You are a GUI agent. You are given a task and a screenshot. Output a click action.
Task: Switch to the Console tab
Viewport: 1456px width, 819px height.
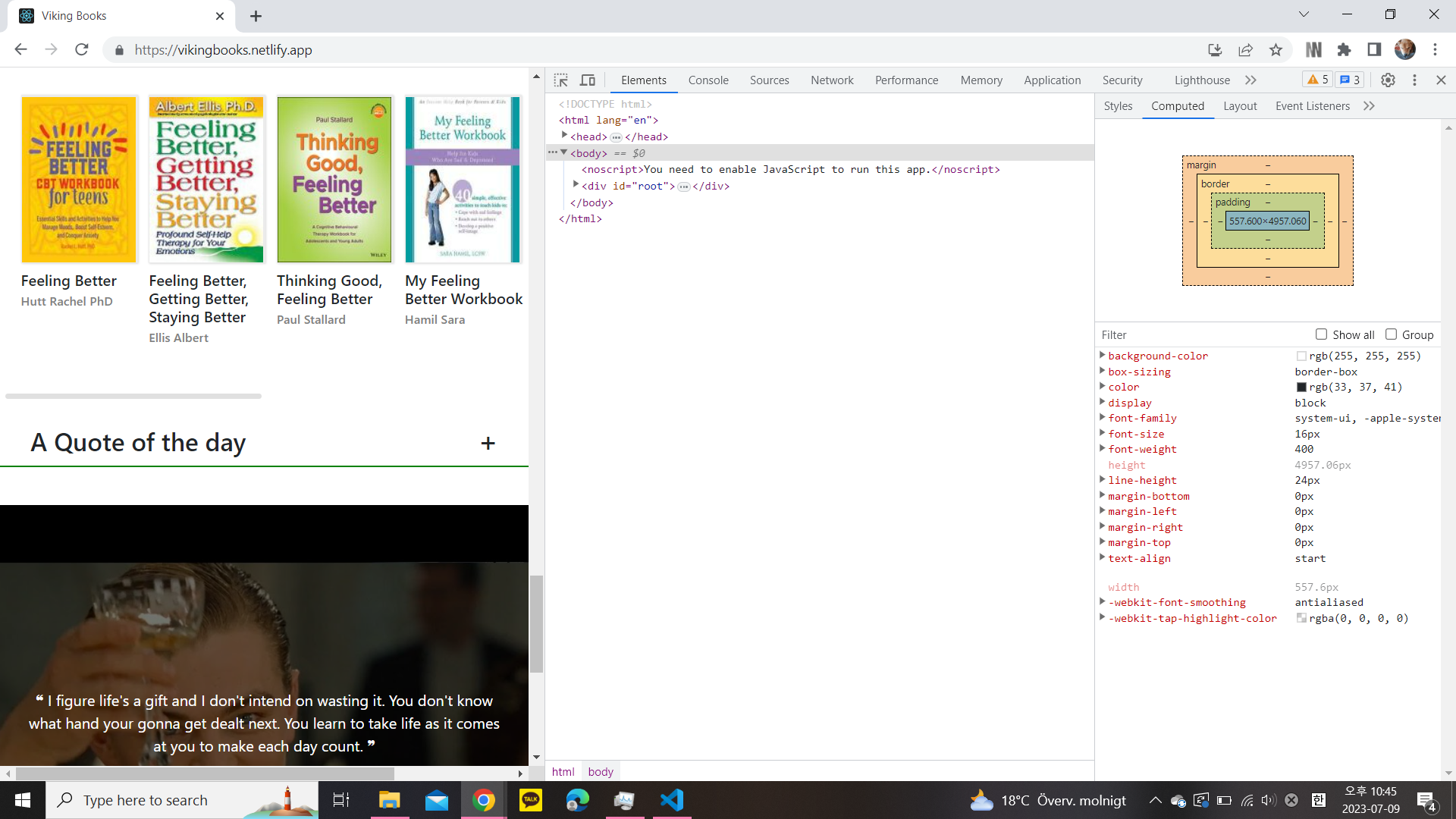pos(708,80)
